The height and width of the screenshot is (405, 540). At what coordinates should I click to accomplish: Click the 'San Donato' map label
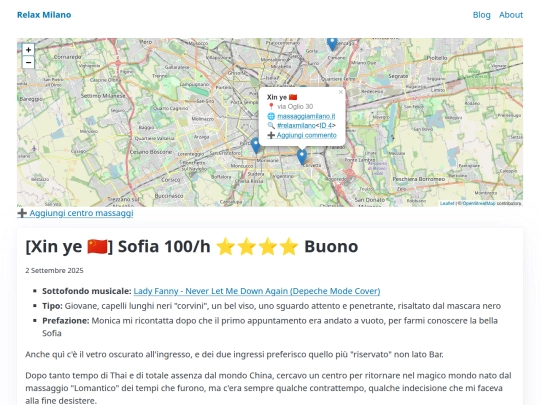(x=370, y=200)
